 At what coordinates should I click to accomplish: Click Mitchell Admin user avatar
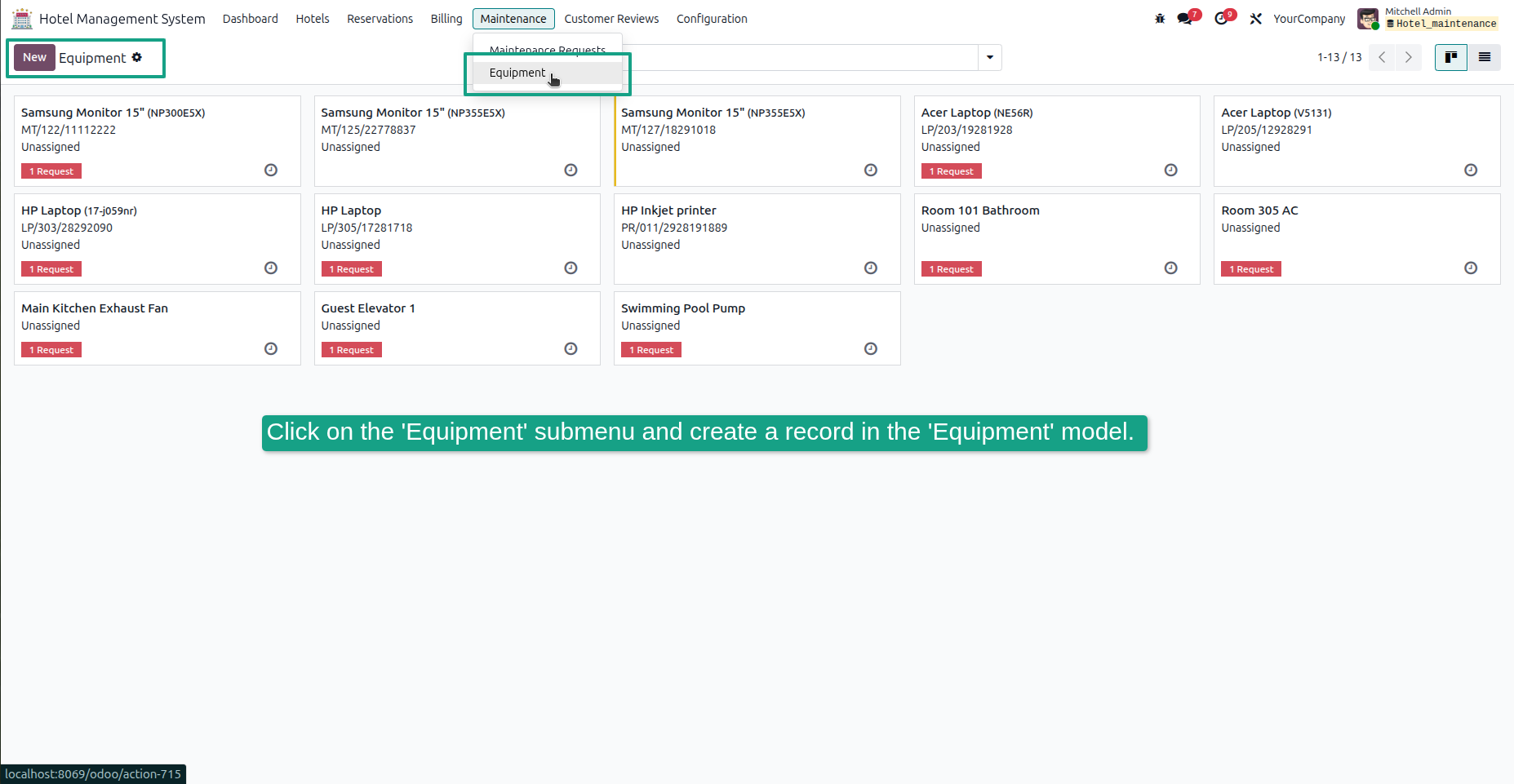[1368, 18]
